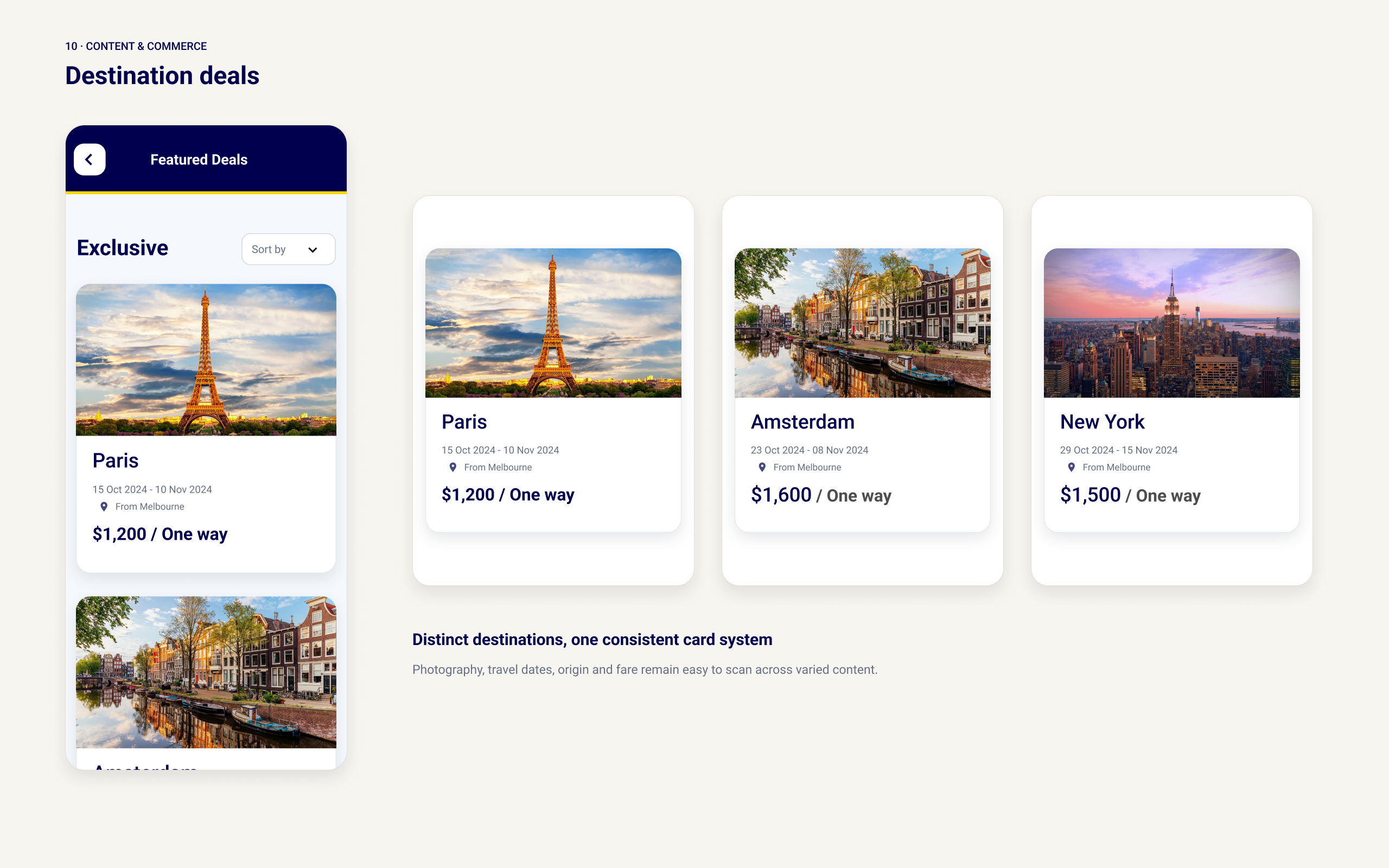Select "15 Oct 2024 - 10 Nov 2024" in the standalone Paris card
Image resolution: width=1389 pixels, height=868 pixels.
500,450
